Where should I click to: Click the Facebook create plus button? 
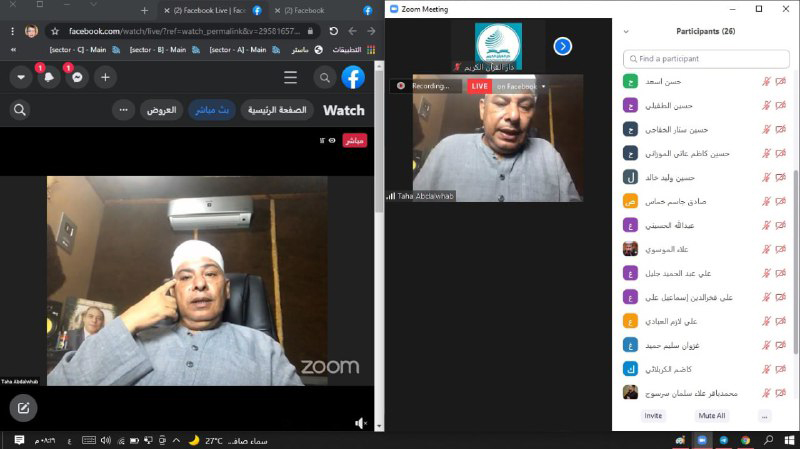coord(105,78)
